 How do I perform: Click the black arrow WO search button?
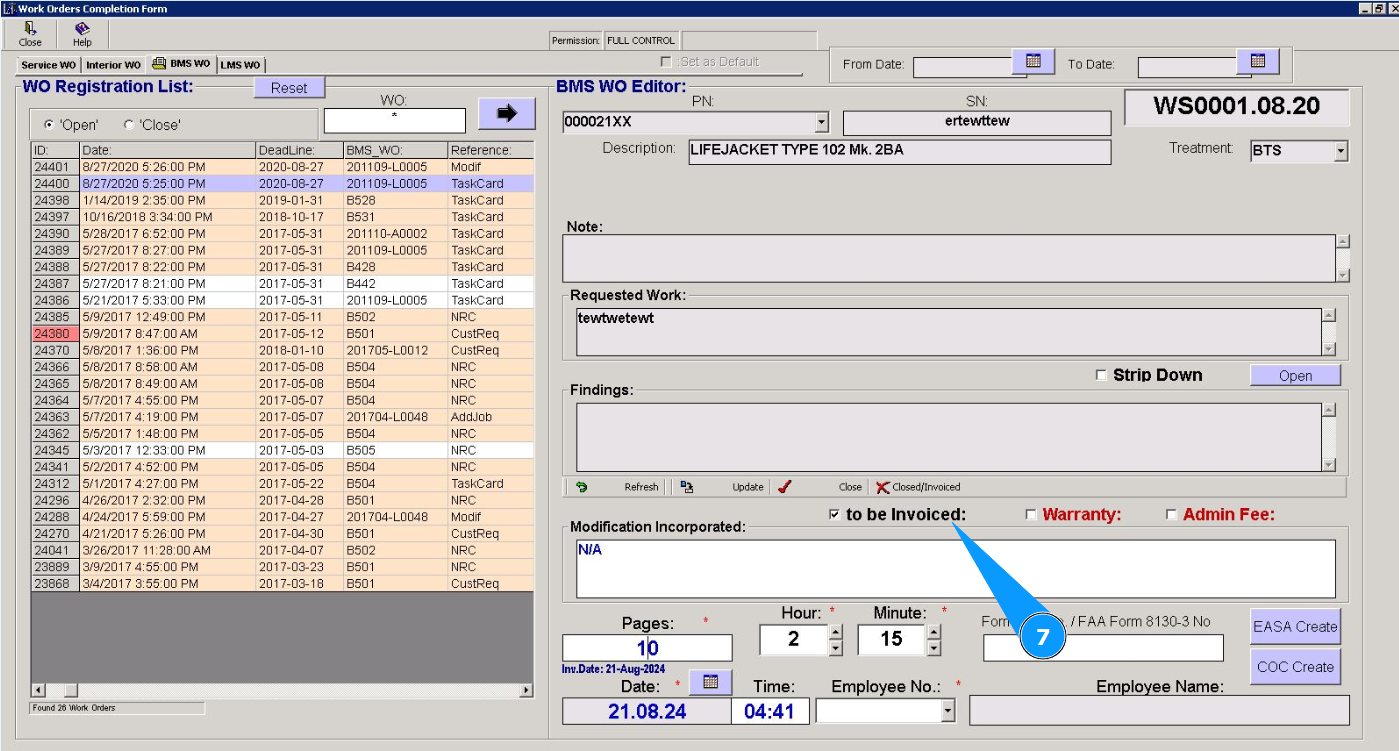click(x=506, y=114)
